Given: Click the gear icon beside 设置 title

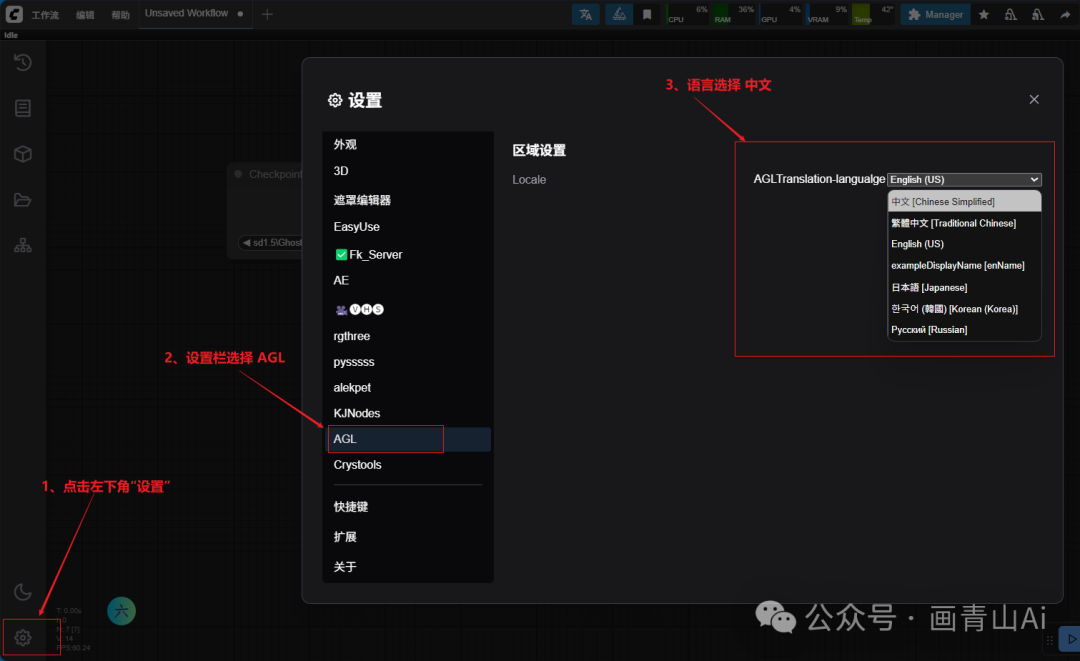Looking at the screenshot, I should [335, 101].
